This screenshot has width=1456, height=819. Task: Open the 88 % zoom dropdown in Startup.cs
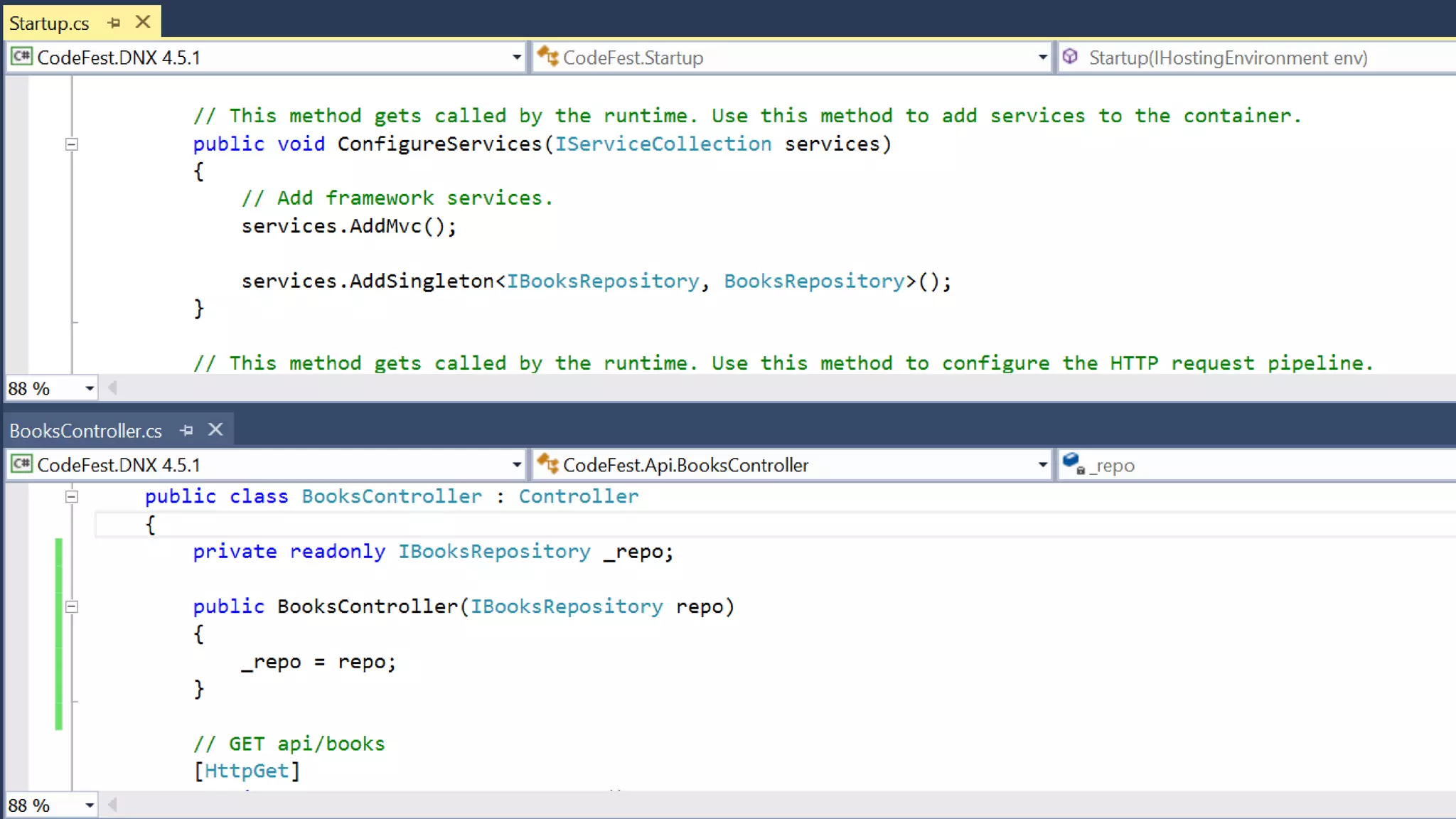coord(90,388)
